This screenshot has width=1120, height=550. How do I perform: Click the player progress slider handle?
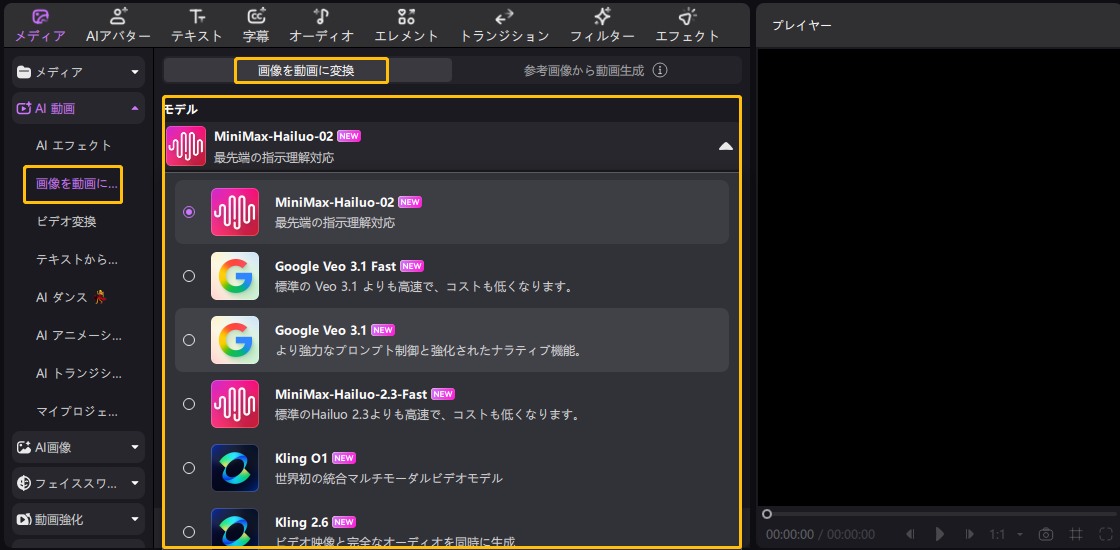pyautogui.click(x=766, y=514)
